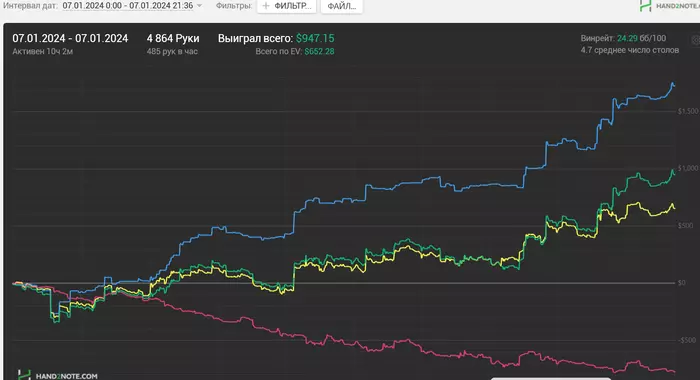Expand the date interval dropdown arrow

pos(199,6)
